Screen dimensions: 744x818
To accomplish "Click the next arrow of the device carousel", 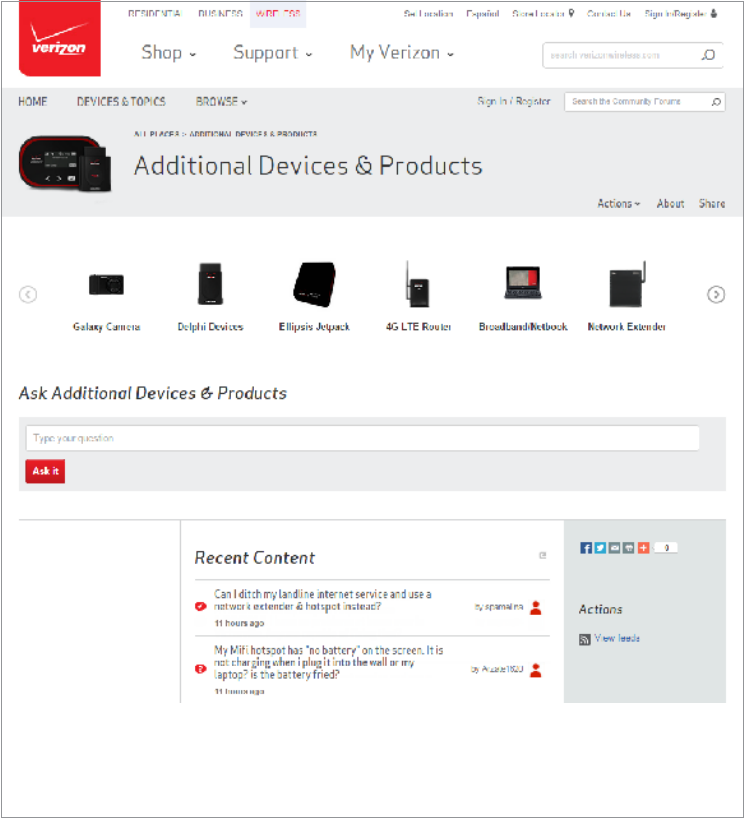I will tap(716, 295).
